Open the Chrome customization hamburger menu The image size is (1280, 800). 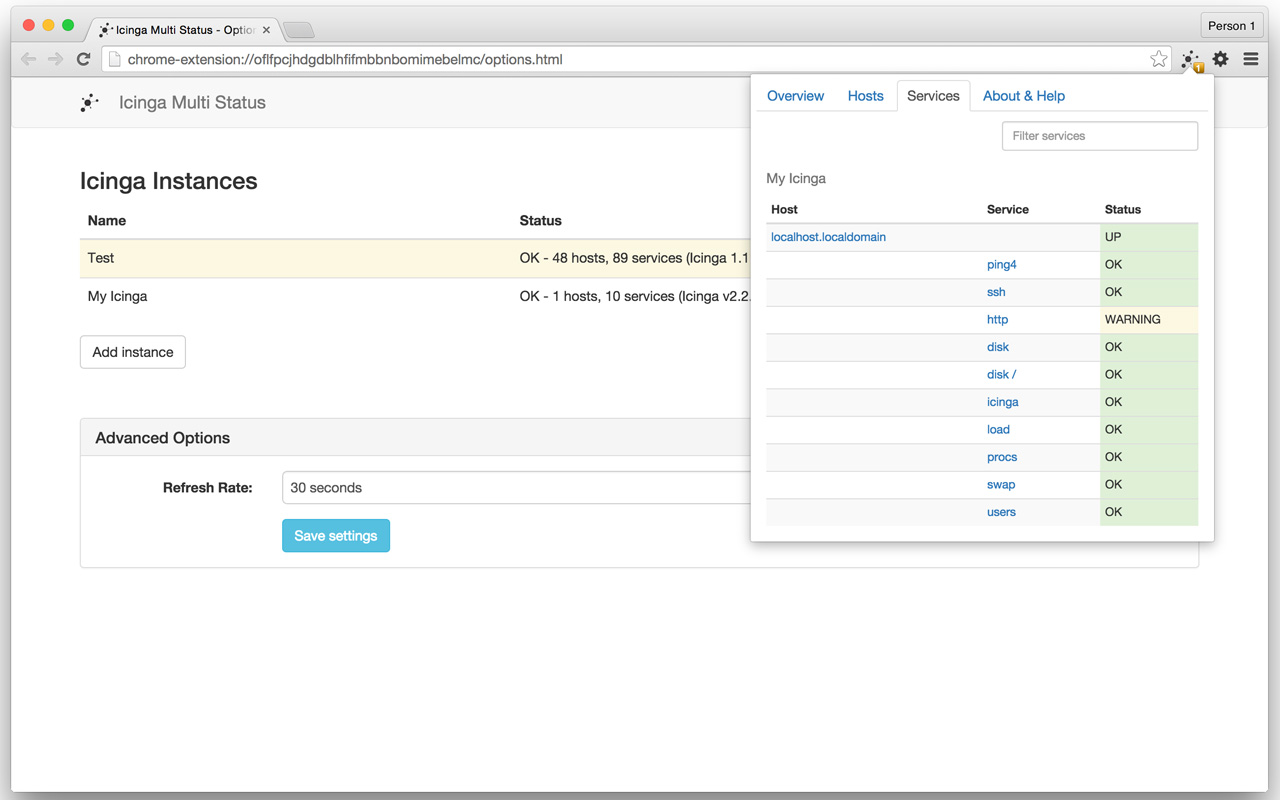pos(1251,59)
